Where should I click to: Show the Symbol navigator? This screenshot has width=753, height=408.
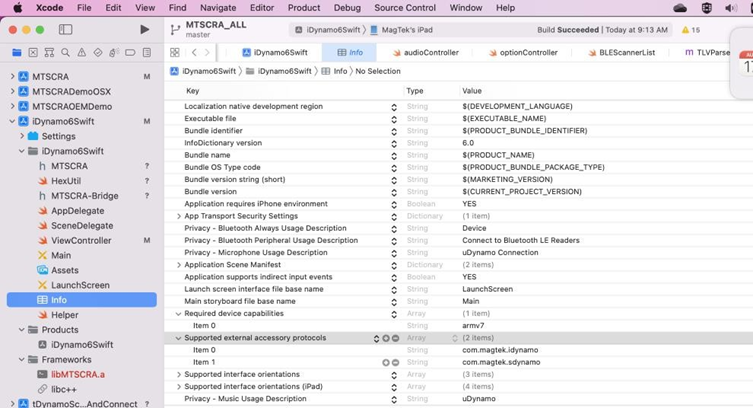(x=49, y=52)
